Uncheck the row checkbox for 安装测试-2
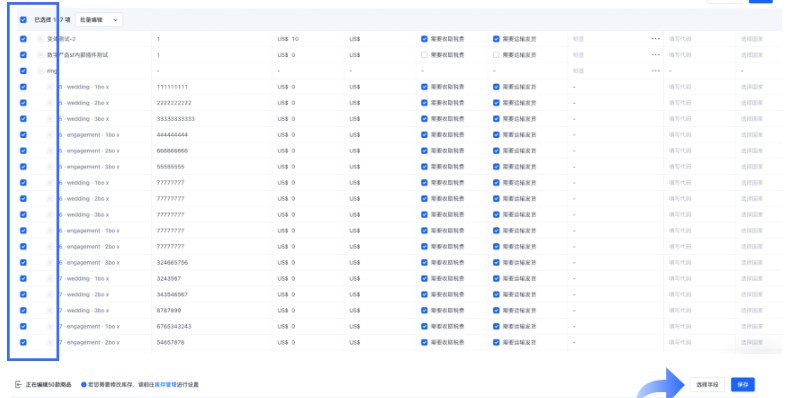The width and height of the screenshot is (789, 398). [23, 39]
